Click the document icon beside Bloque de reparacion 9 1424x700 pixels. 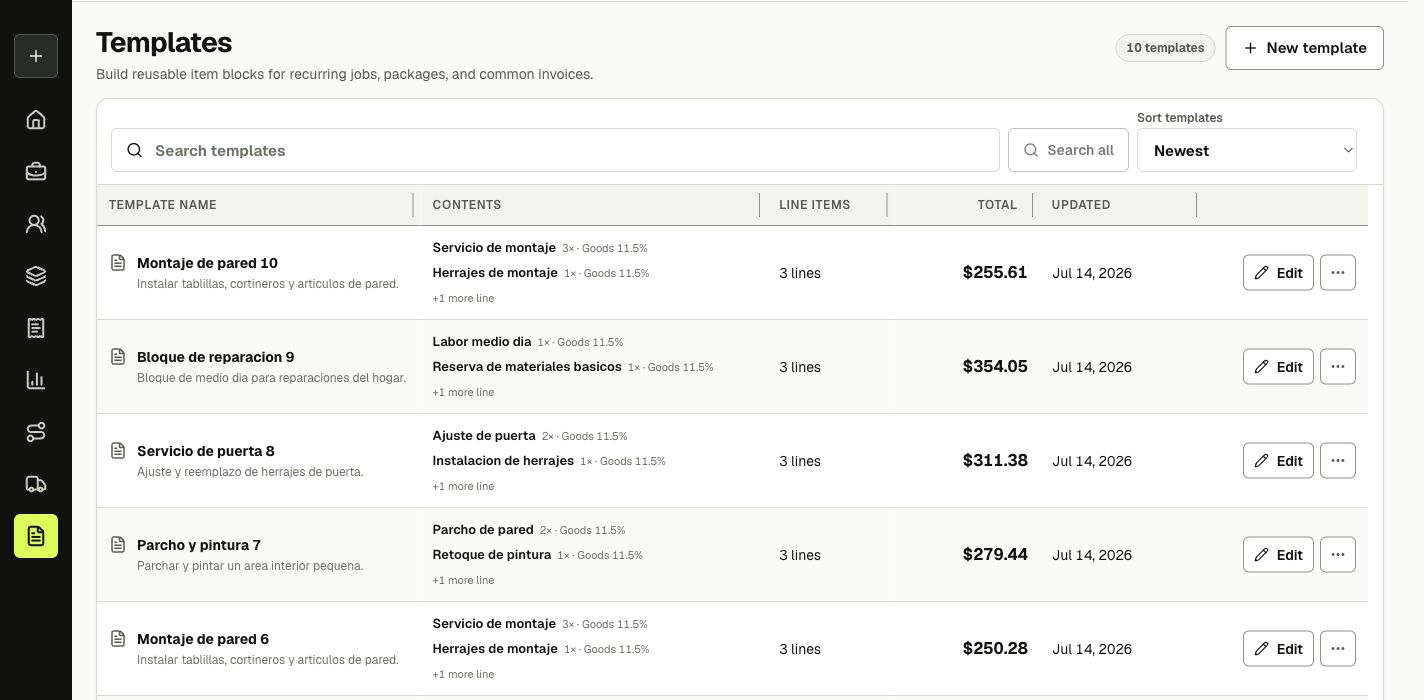click(118, 357)
